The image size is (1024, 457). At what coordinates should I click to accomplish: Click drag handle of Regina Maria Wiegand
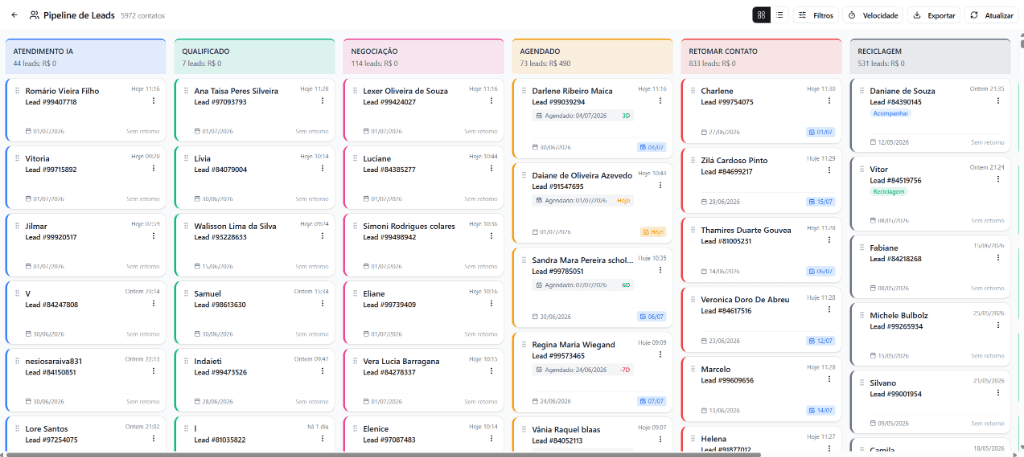click(x=524, y=344)
